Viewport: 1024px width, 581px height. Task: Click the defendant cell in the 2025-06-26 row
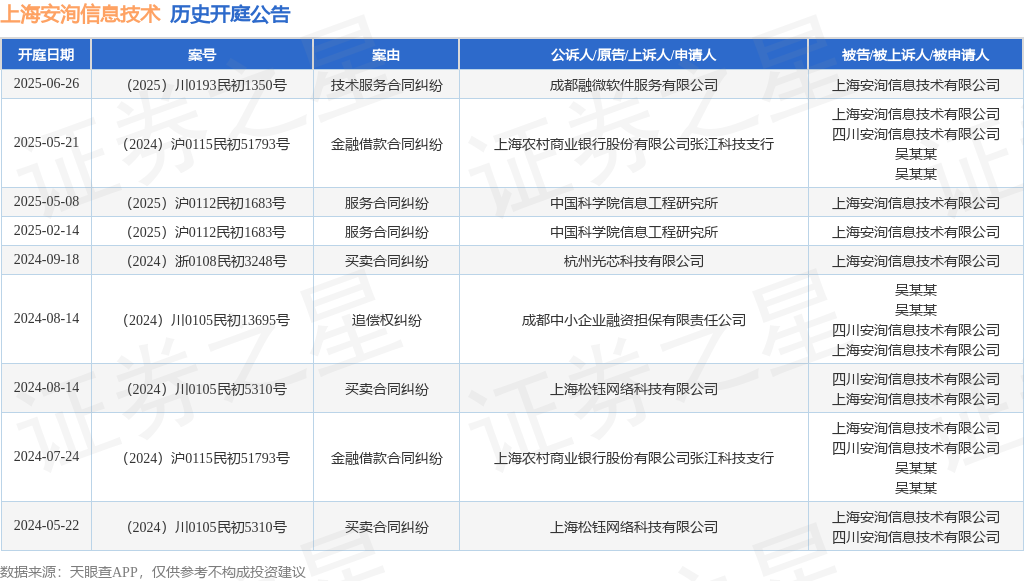click(916, 85)
